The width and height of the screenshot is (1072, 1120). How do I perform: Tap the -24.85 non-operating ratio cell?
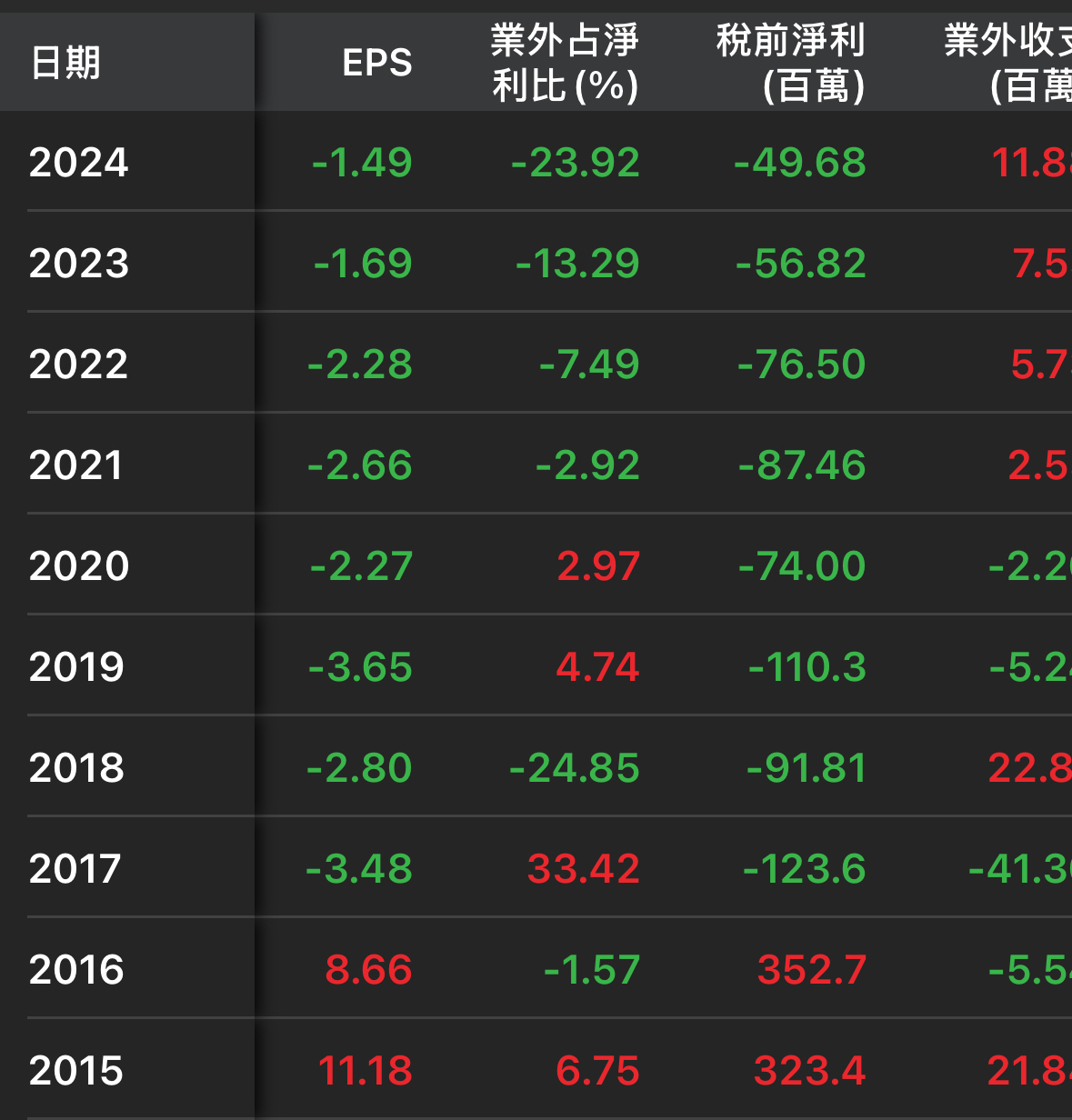(x=575, y=768)
